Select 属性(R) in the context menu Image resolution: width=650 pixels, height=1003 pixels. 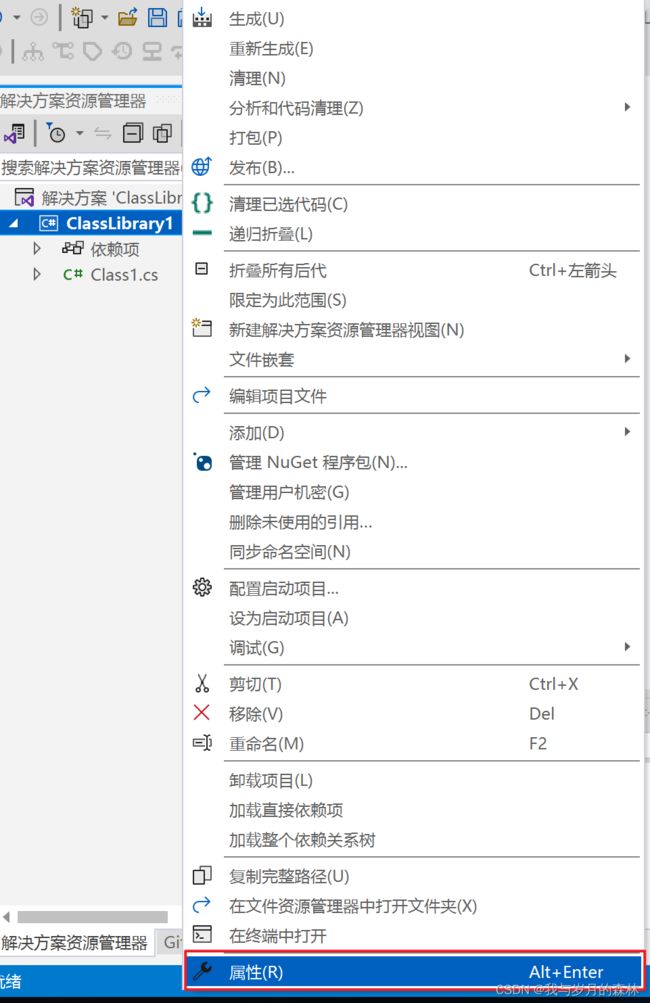[414, 972]
